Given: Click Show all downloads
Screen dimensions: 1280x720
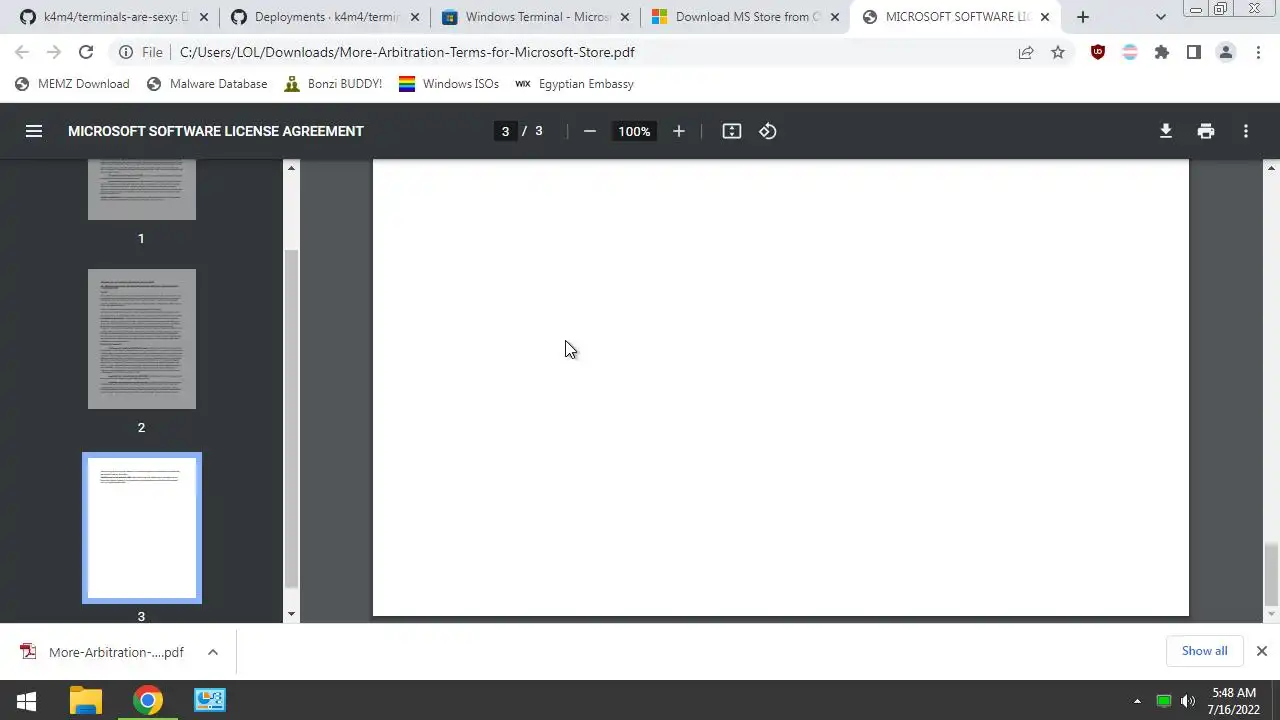Looking at the screenshot, I should click(1204, 651).
